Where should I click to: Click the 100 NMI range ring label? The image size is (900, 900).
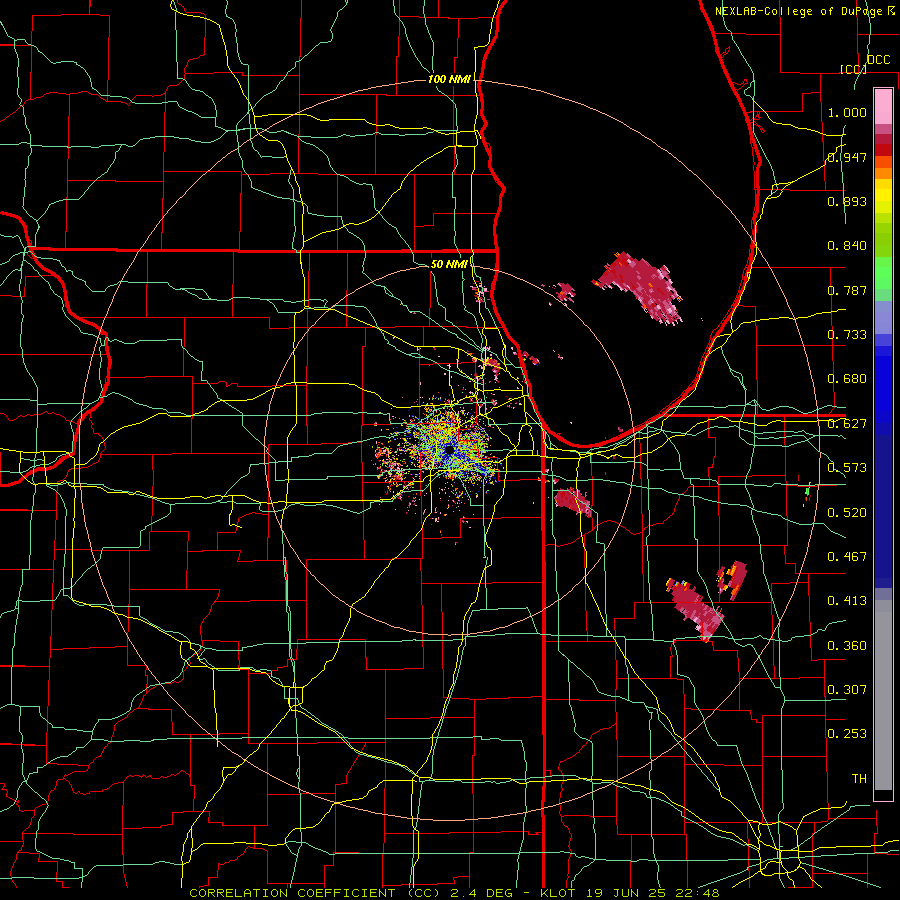tap(449, 79)
